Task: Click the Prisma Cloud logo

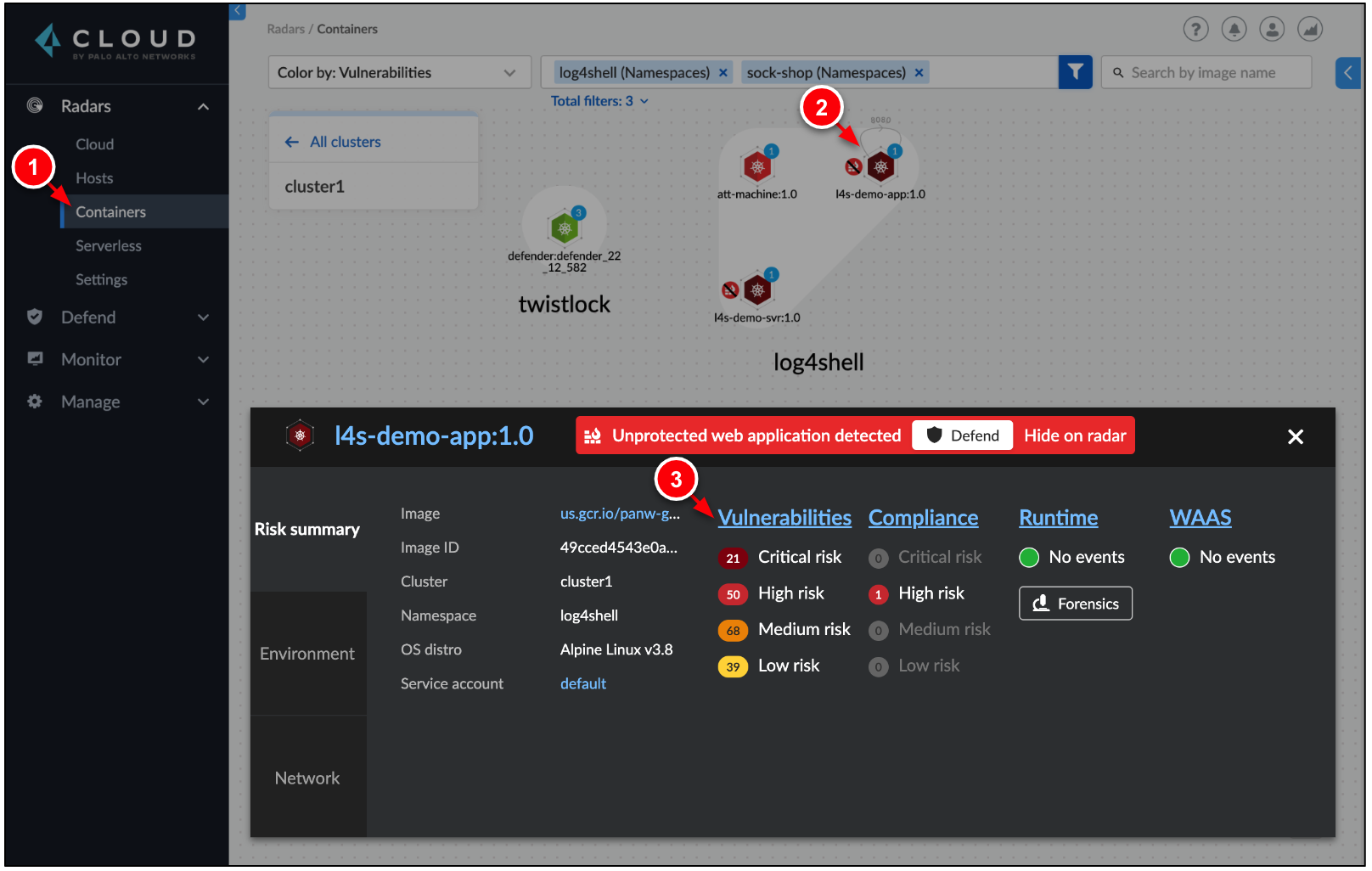Action: click(x=115, y=42)
